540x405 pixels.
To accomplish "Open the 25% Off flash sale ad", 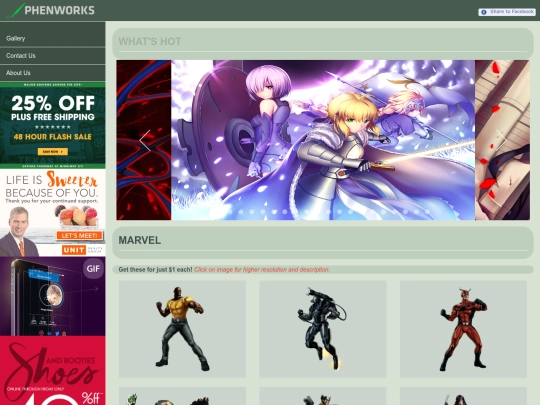I will [x=53, y=125].
